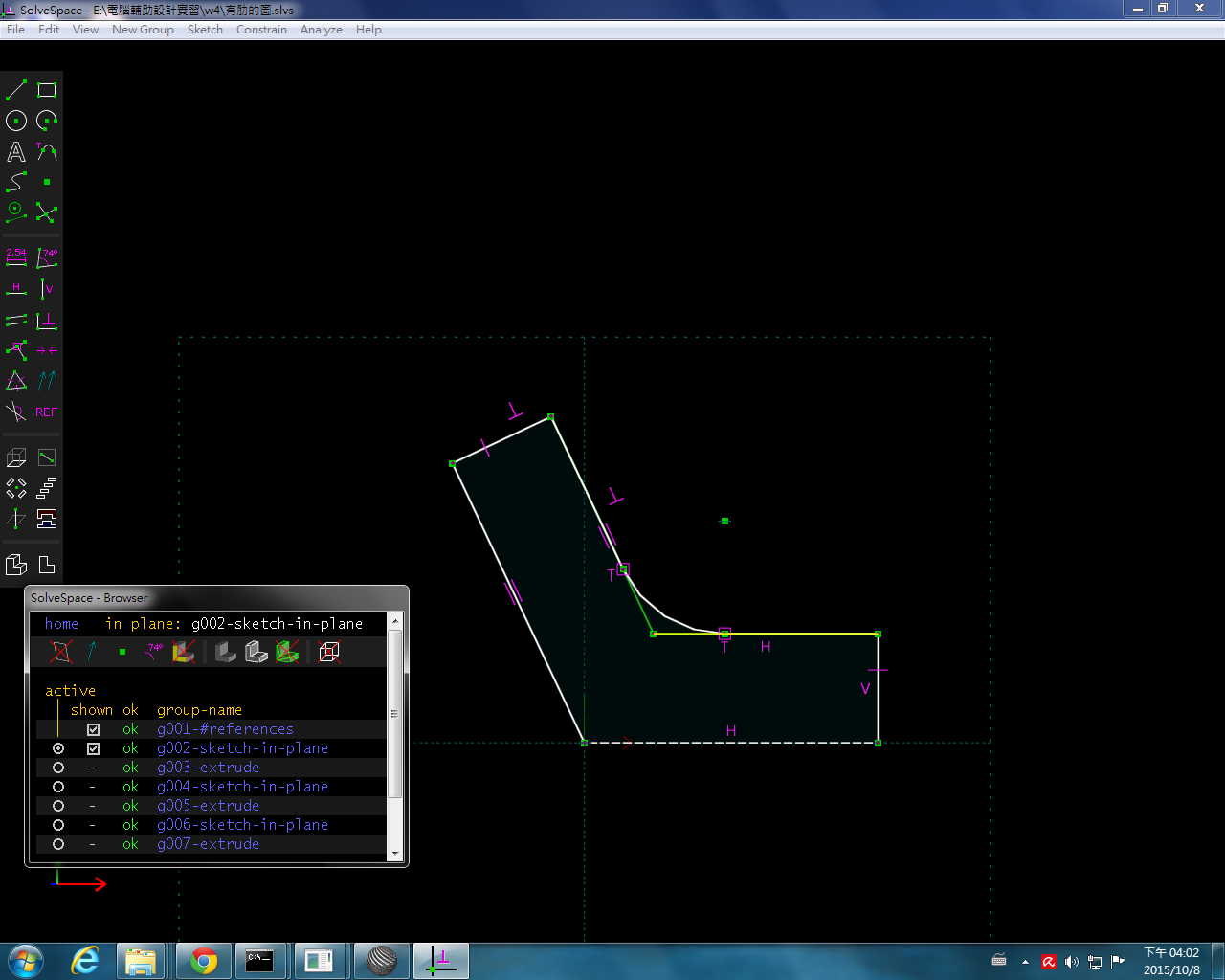Create new sketch in 3D group icon

(16, 519)
